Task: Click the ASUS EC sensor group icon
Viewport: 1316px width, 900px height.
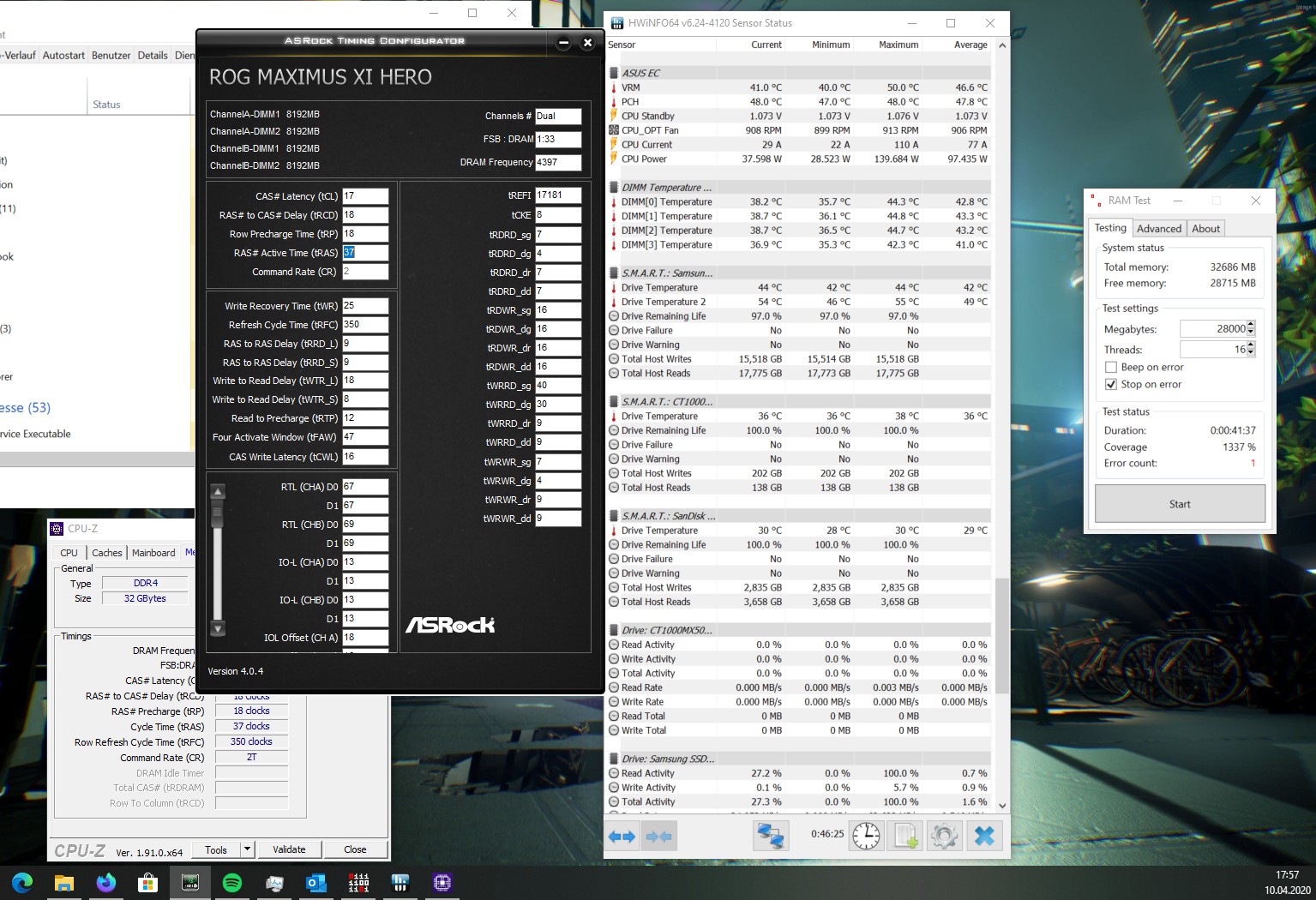Action: (614, 74)
